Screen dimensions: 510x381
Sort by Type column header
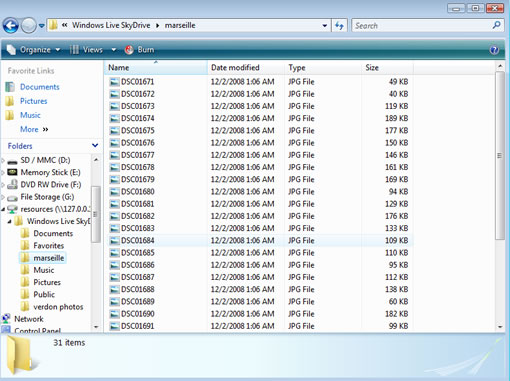[x=323, y=68]
